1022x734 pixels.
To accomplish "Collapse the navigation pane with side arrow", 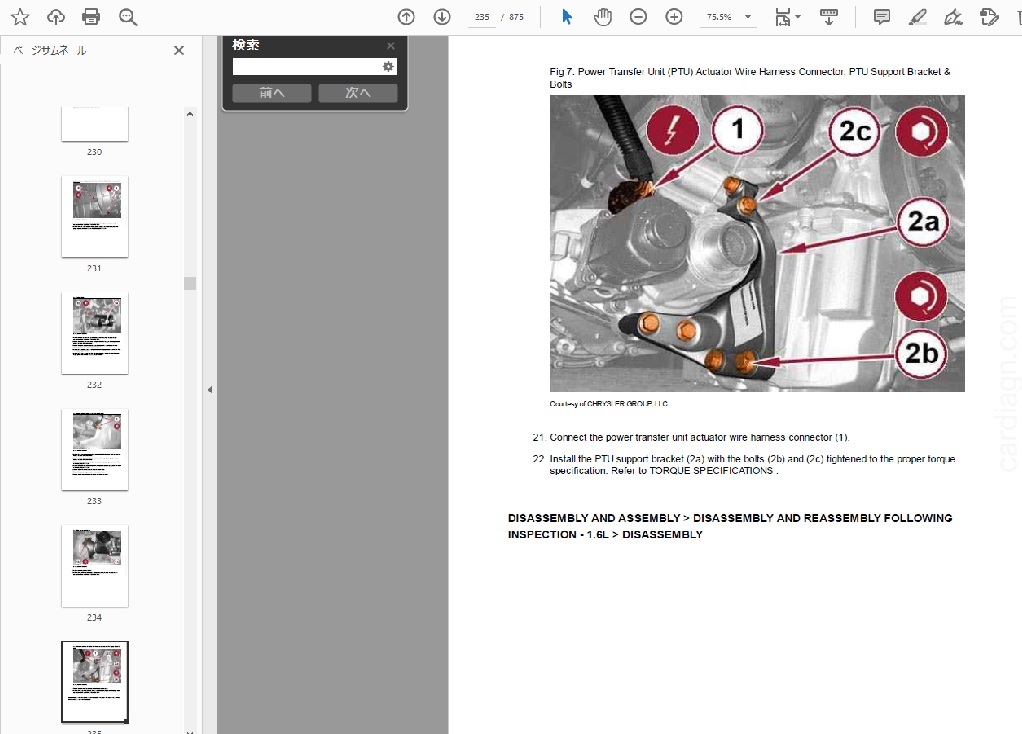I will click(210, 390).
